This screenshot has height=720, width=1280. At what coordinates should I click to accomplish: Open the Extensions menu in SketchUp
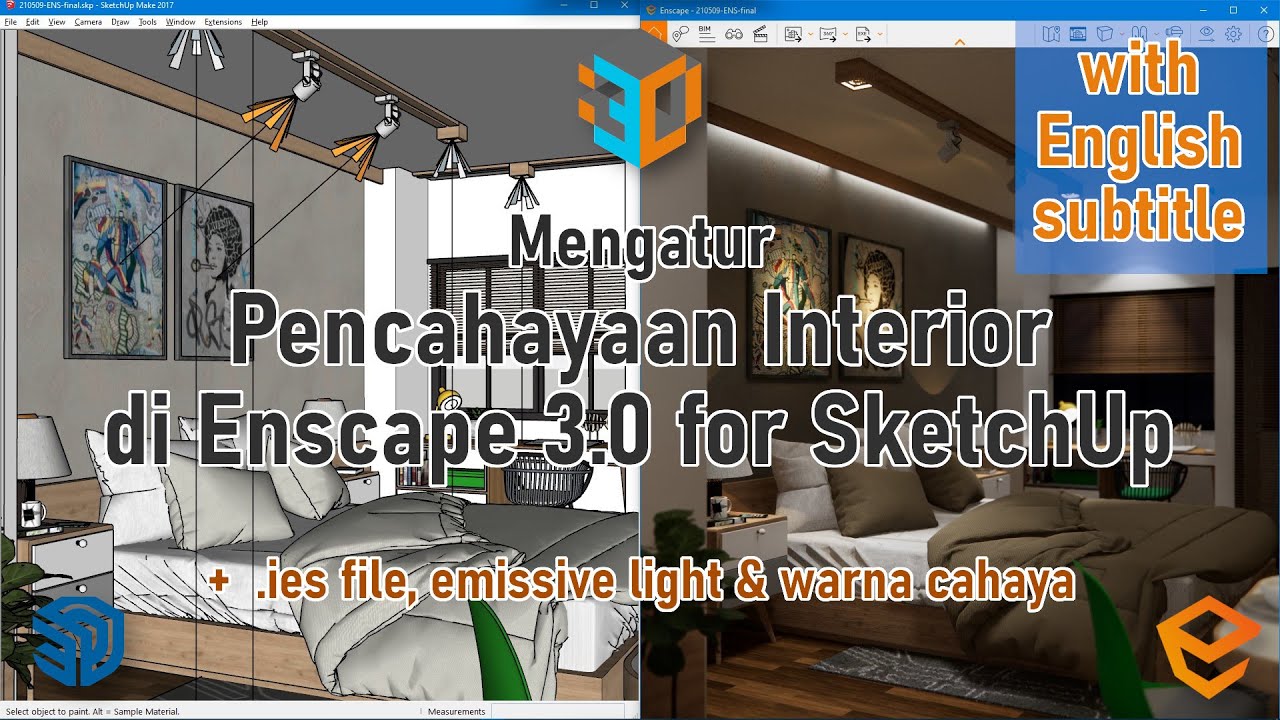click(x=223, y=21)
